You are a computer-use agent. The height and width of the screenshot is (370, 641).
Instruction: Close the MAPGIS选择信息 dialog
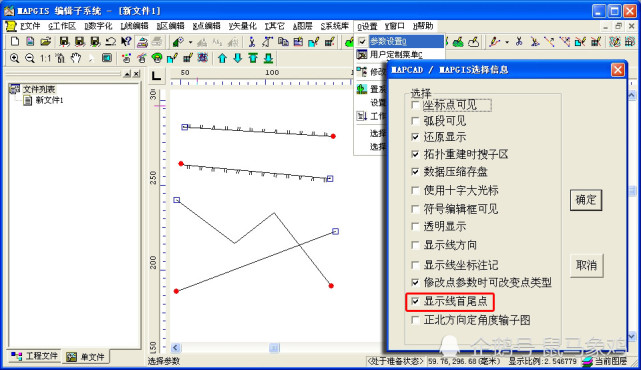[x=618, y=70]
